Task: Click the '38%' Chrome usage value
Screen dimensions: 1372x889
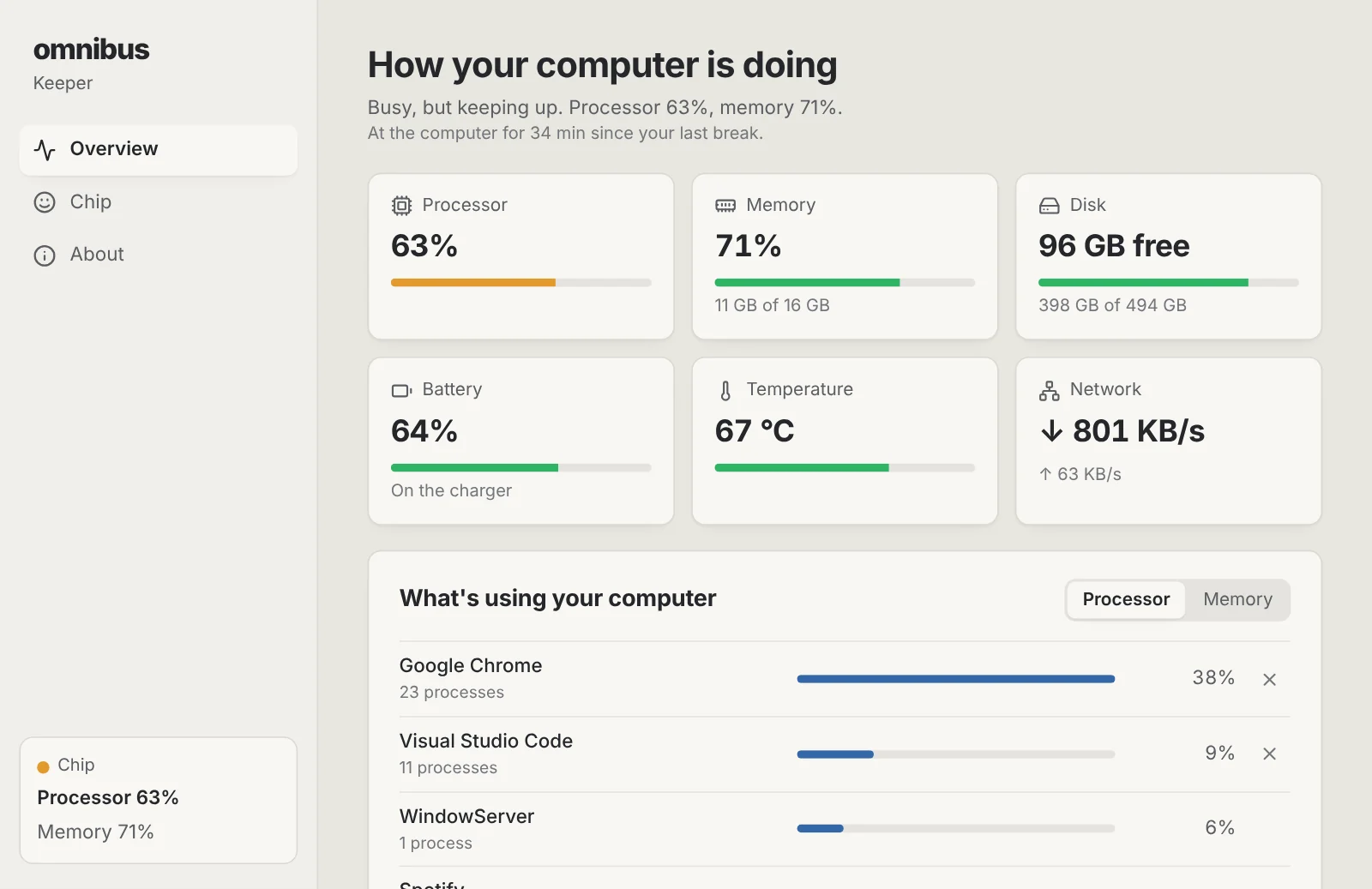Action: [1213, 677]
